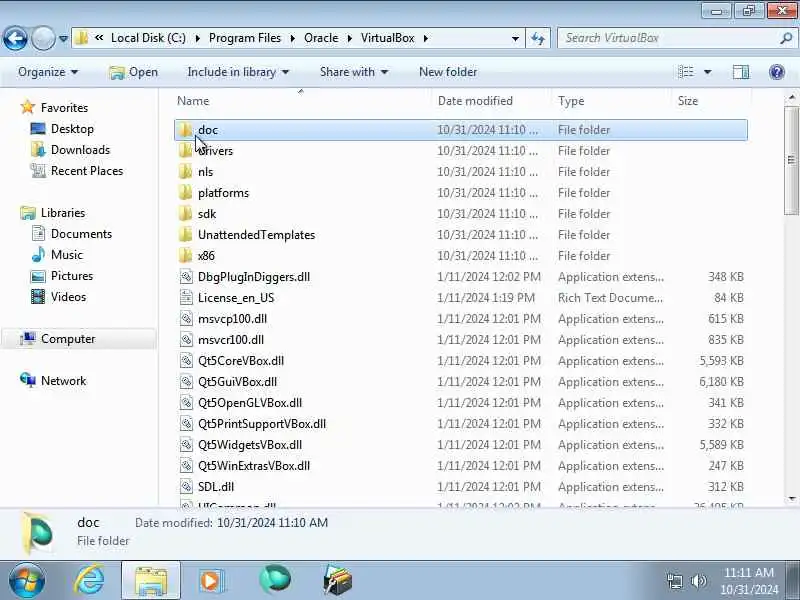800x600 pixels.
Task: Refresh the folder view
Action: [x=538, y=38]
